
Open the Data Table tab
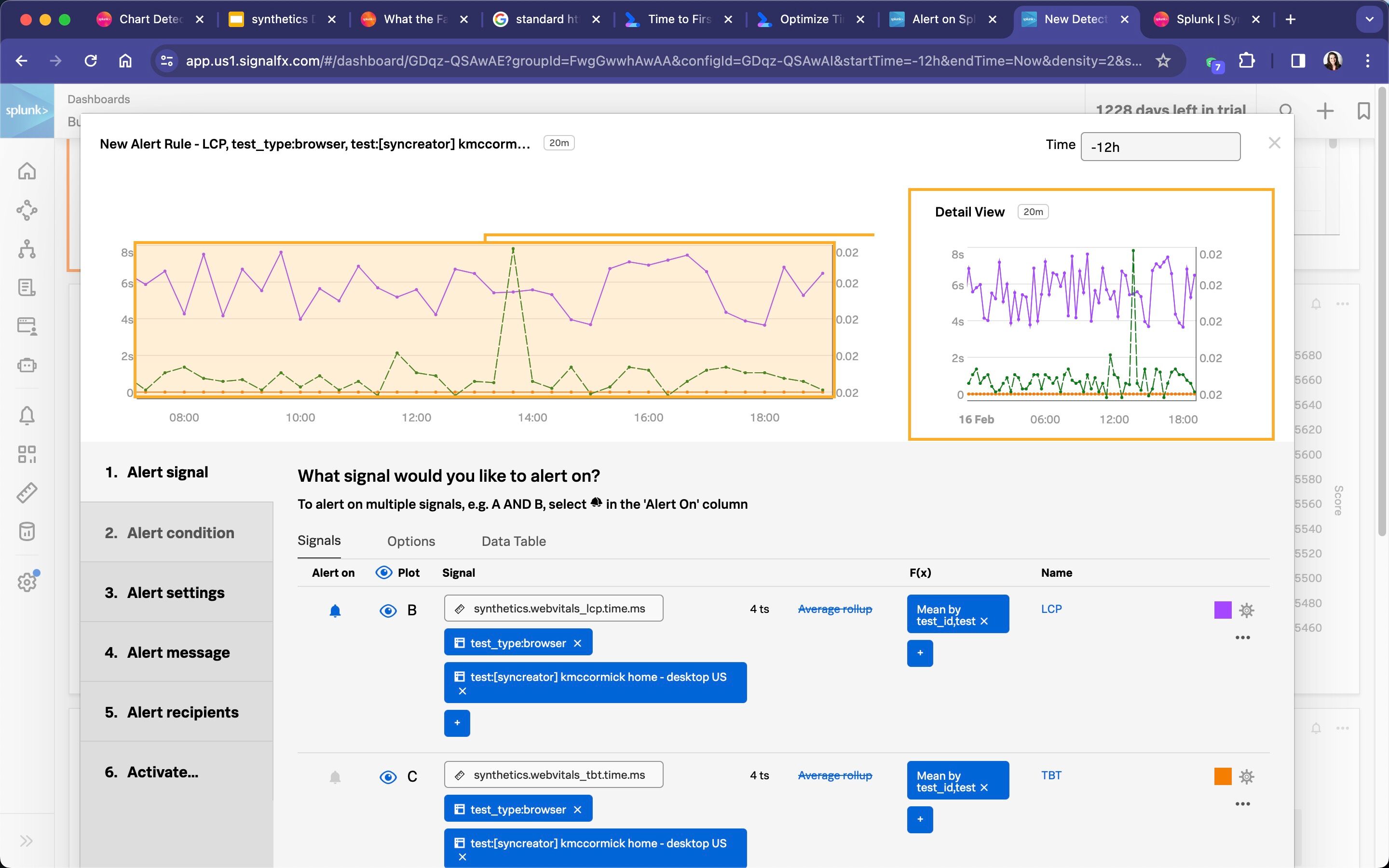(513, 541)
